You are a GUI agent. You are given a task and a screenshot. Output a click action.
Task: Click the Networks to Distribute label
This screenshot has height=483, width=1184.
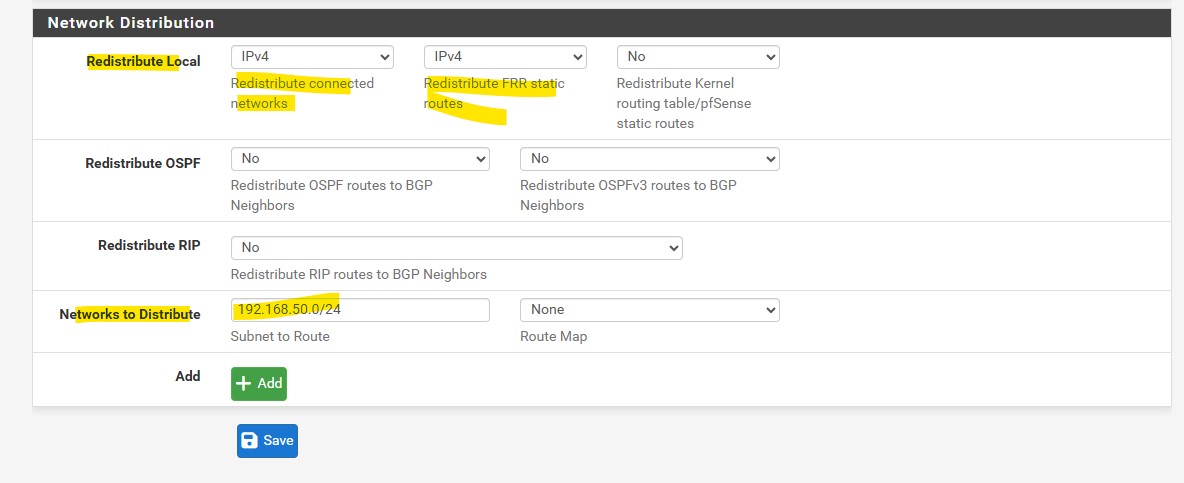[130, 314]
